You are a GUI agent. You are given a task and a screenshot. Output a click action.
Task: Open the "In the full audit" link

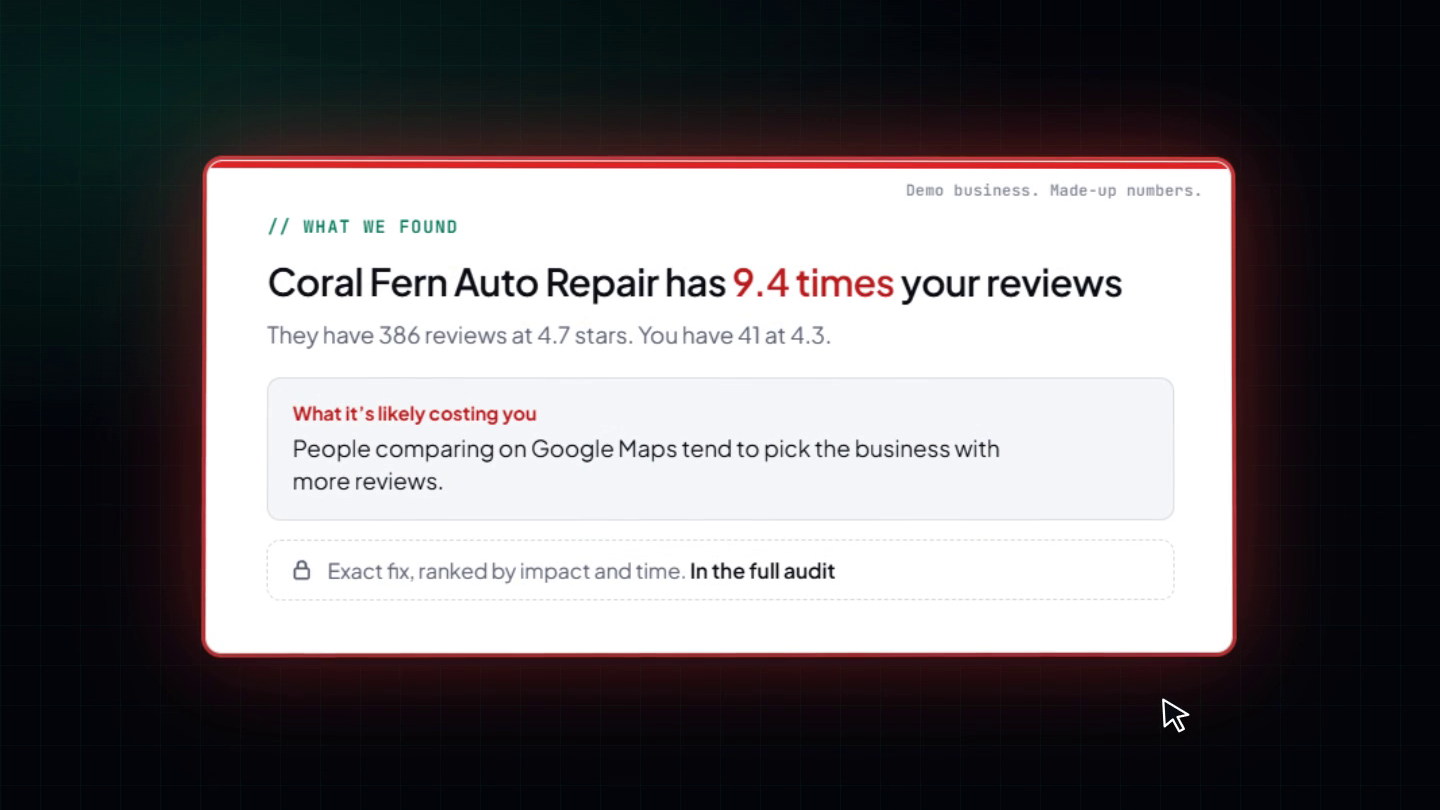[x=762, y=571]
